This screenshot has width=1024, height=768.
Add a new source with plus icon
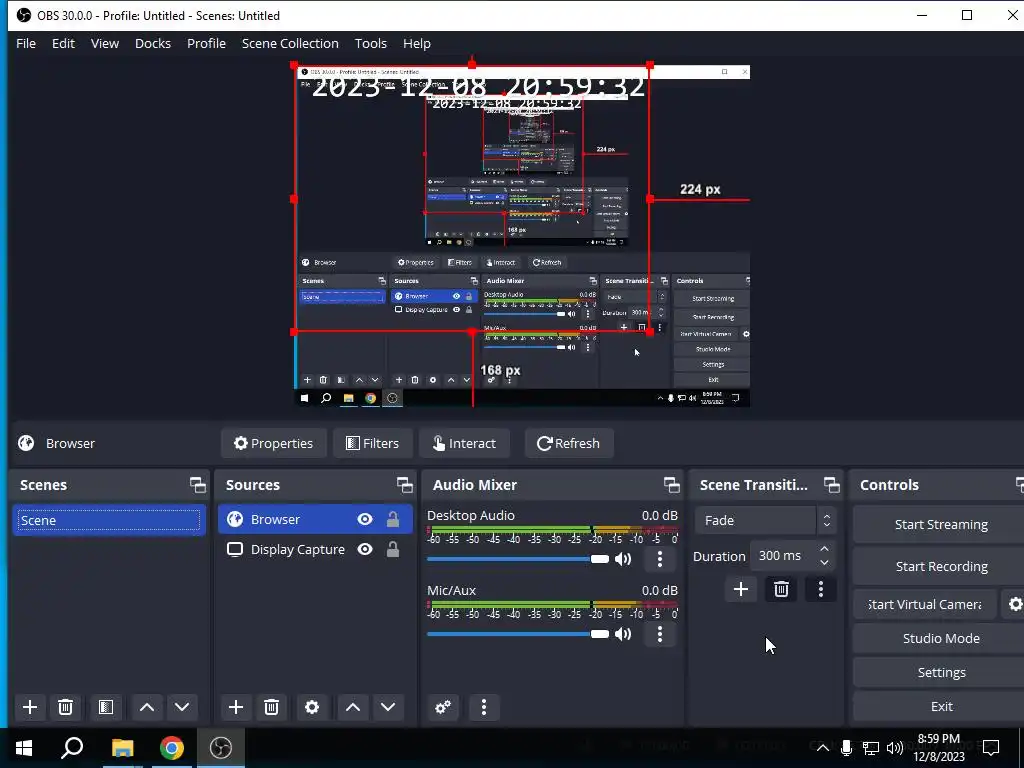(236, 707)
